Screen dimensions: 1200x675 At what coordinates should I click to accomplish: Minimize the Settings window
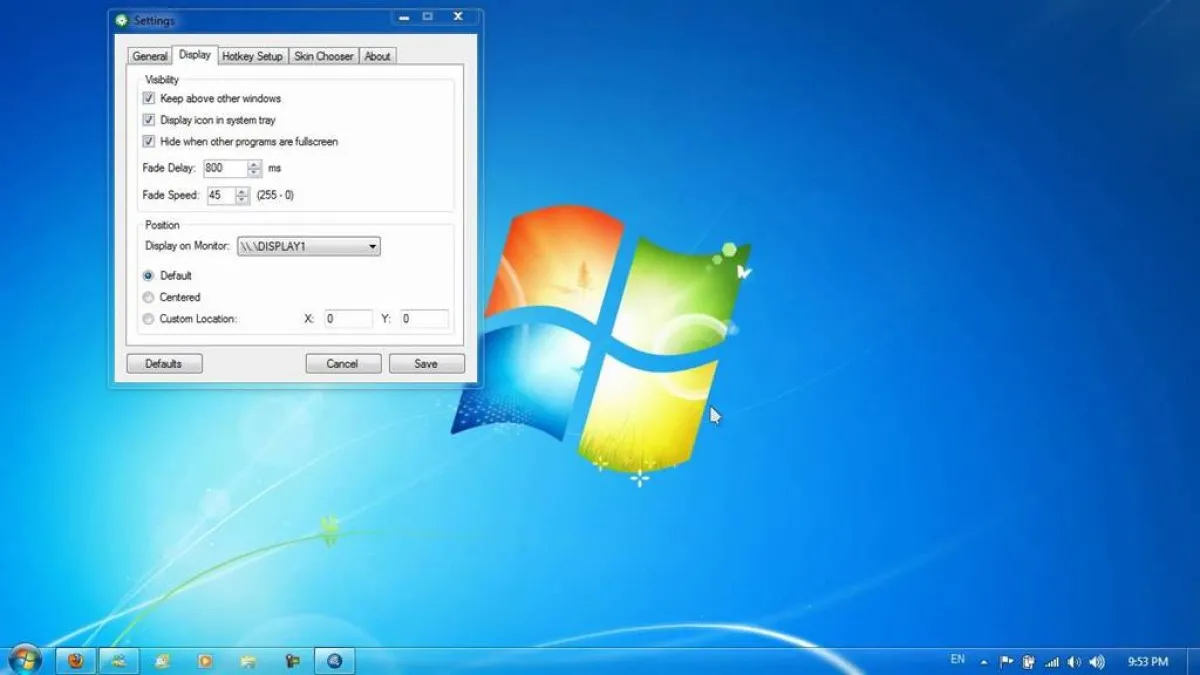coord(403,17)
